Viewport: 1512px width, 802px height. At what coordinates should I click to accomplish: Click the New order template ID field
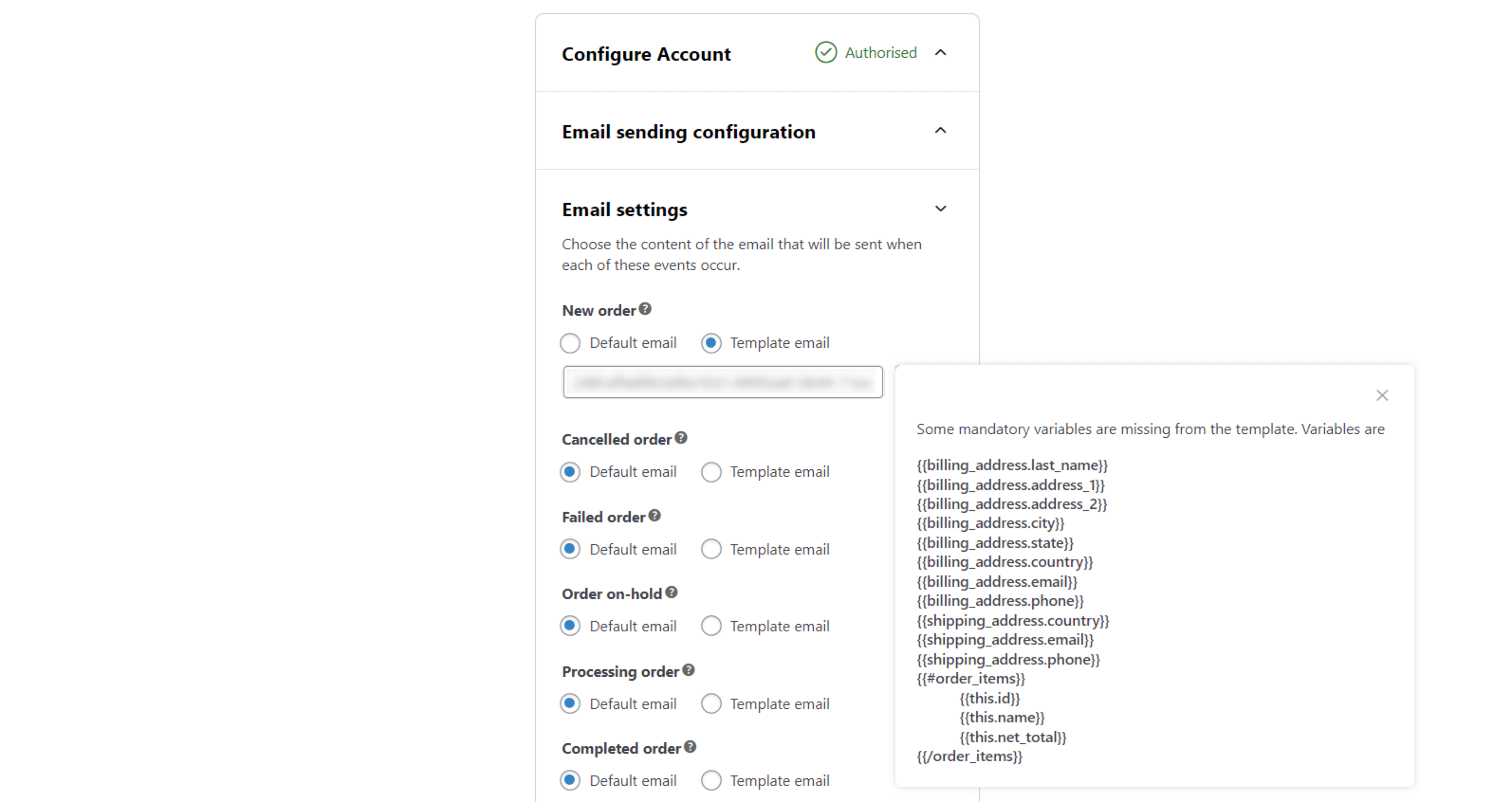click(x=722, y=383)
